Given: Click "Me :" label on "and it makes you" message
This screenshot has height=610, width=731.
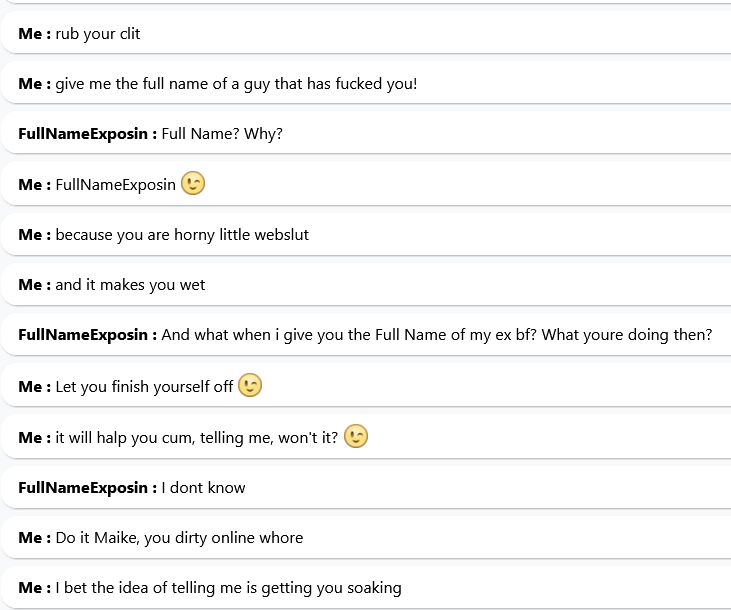Looking at the screenshot, I should [34, 285].
